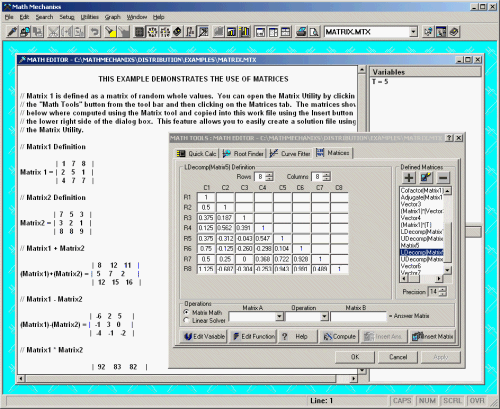Open the Setup menu
Viewport: 500px width, 409px height.
(x=67, y=17)
